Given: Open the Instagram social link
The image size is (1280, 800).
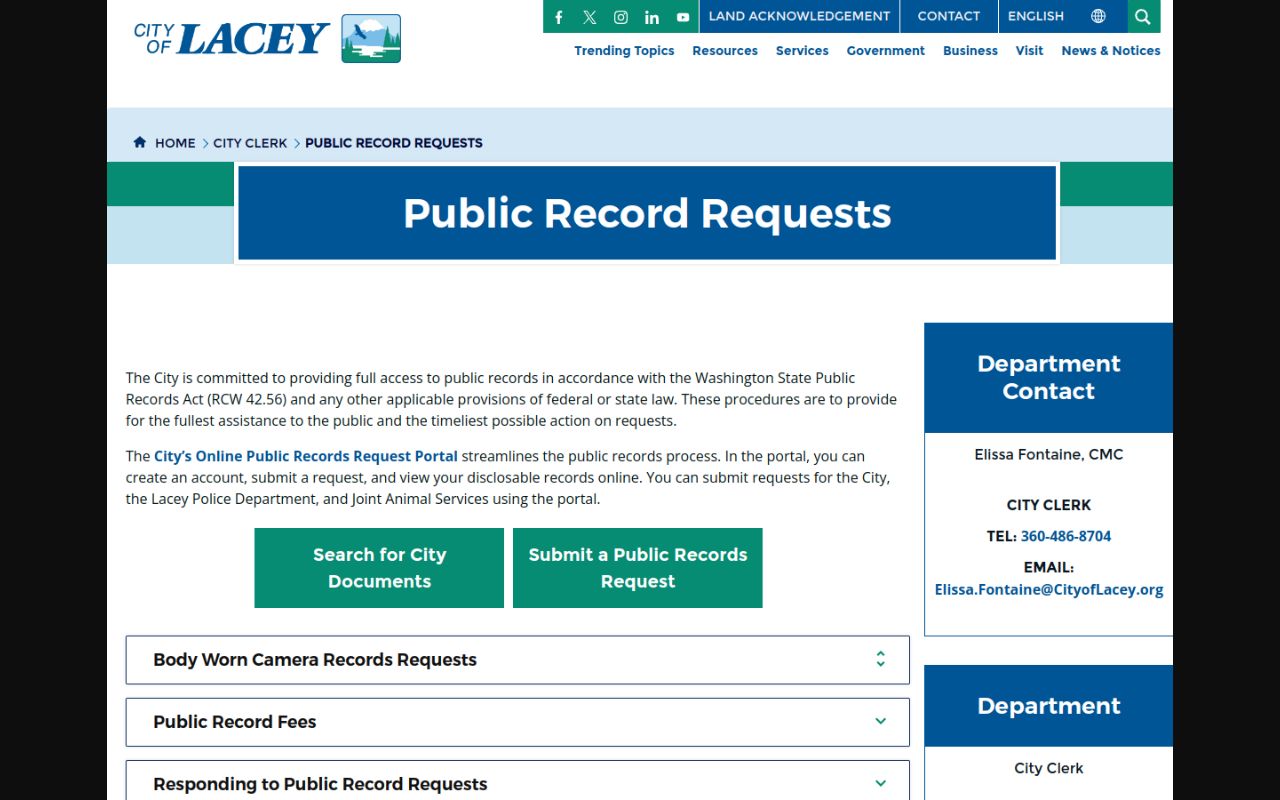Looking at the screenshot, I should pyautogui.click(x=621, y=17).
